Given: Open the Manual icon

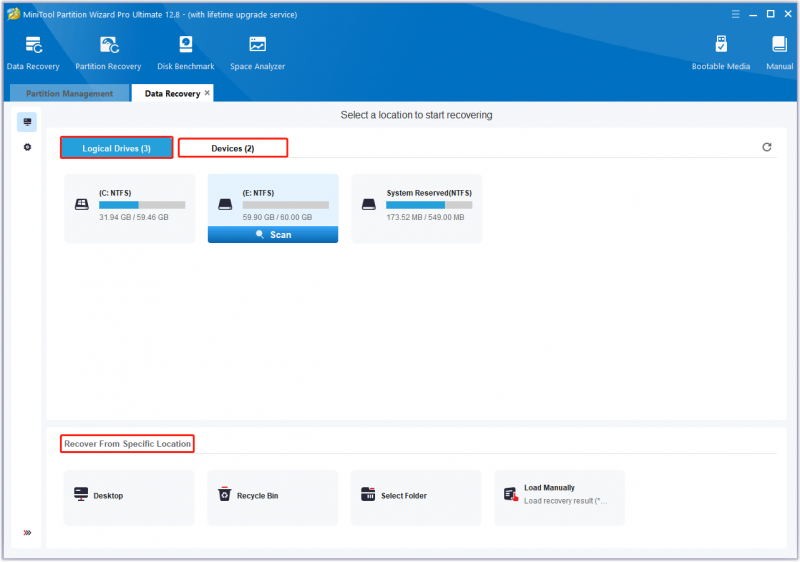Looking at the screenshot, I should click(779, 53).
